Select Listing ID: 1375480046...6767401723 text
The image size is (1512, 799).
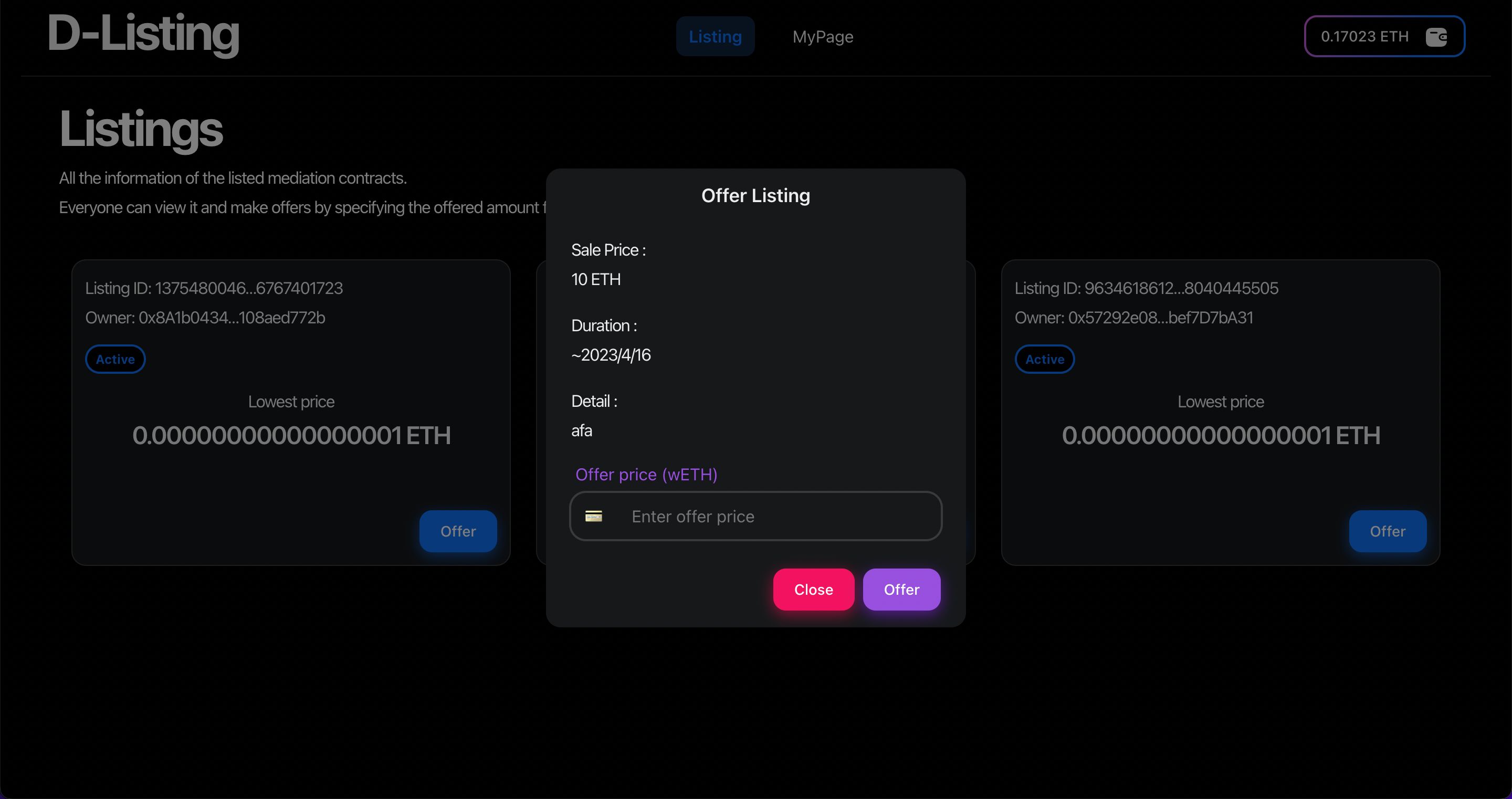[x=214, y=288]
